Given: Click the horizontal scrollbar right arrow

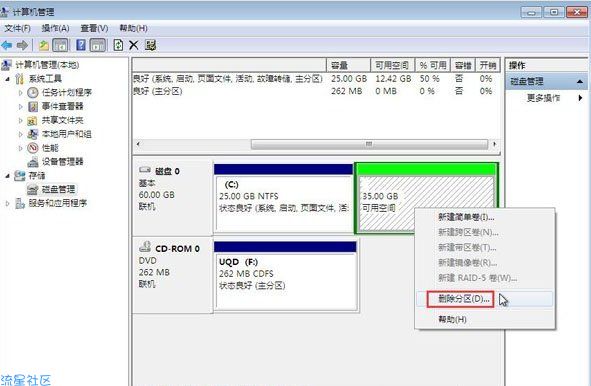Looking at the screenshot, I should click(495, 144).
